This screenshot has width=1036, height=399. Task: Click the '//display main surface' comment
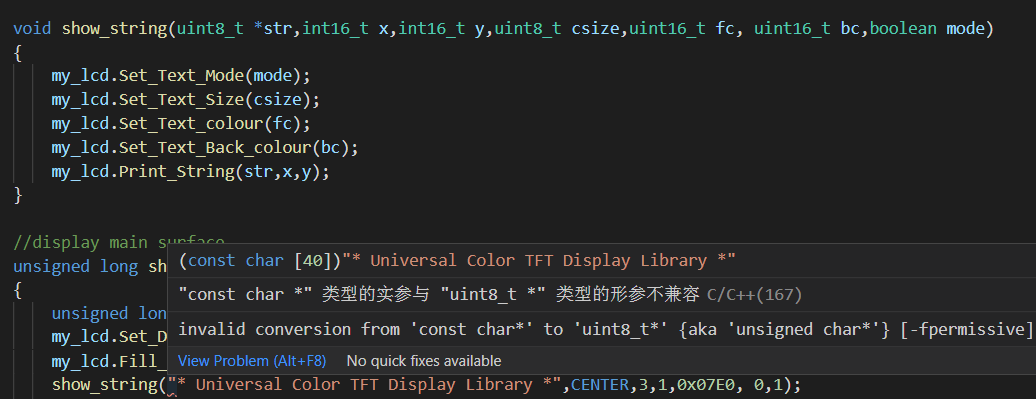pyautogui.click(x=119, y=242)
